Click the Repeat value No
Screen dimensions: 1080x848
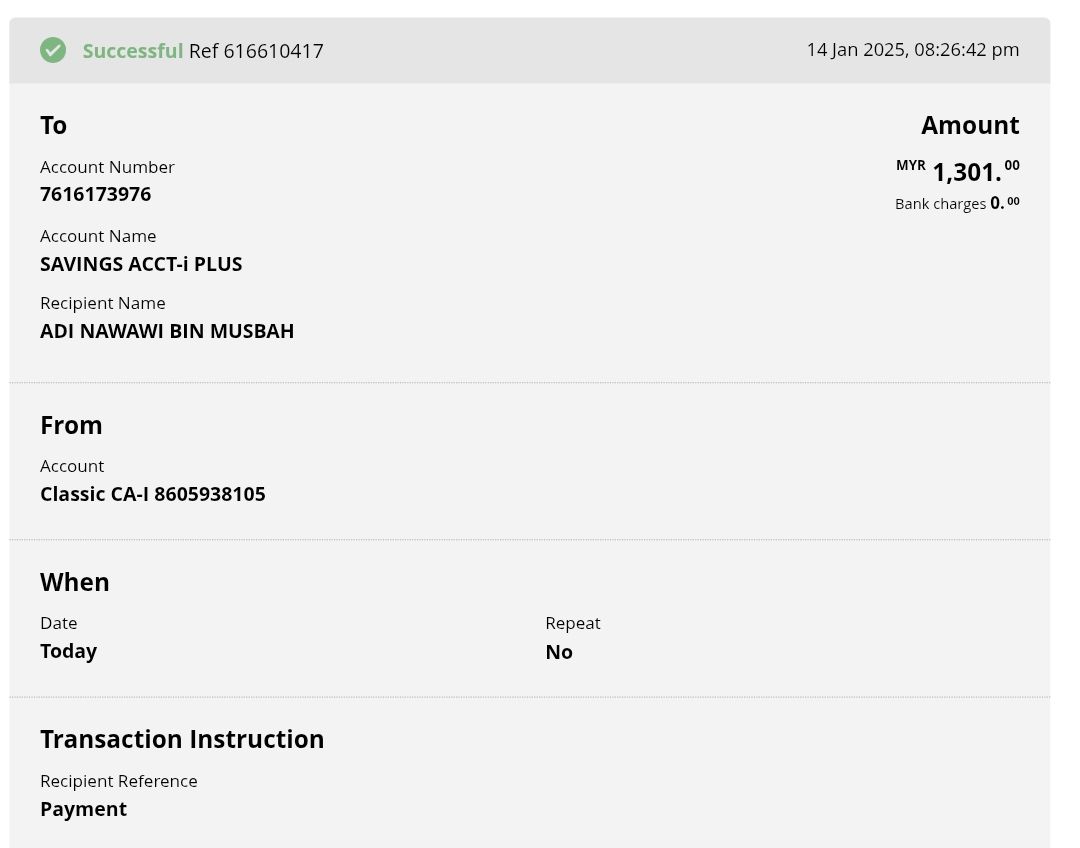tap(559, 652)
